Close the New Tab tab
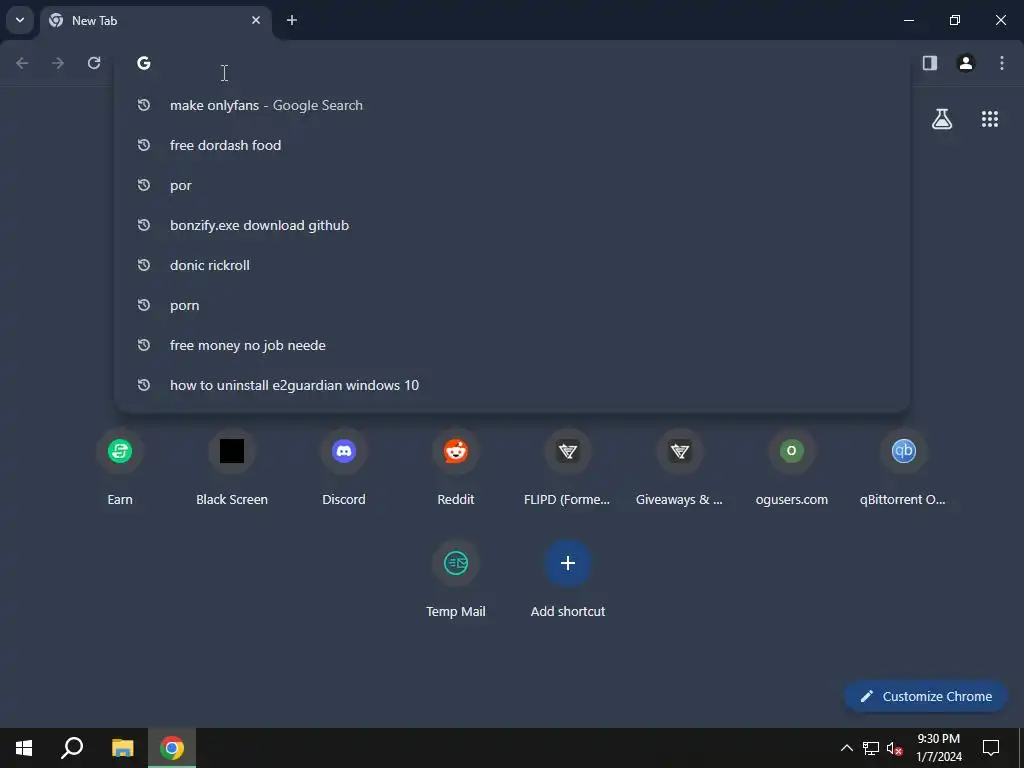1024x768 pixels. (256, 20)
